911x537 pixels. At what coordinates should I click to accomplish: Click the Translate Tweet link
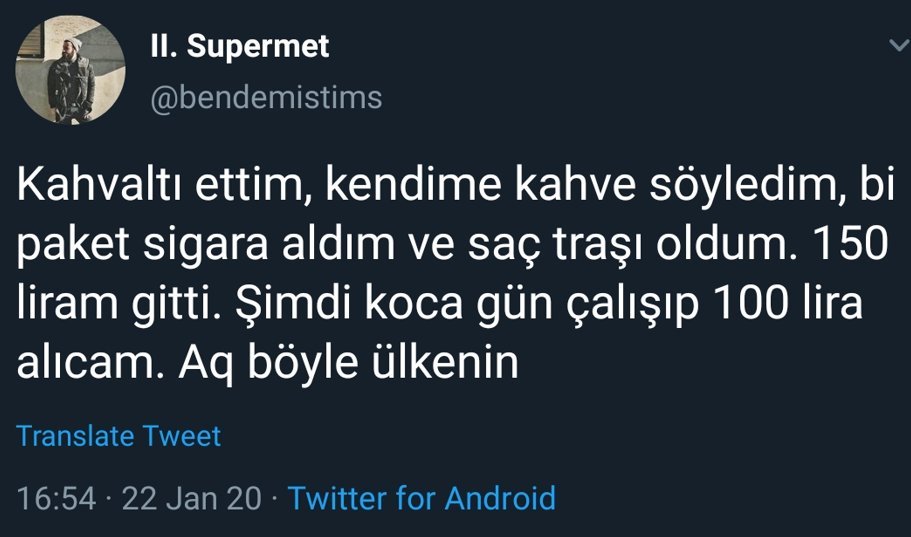(x=119, y=436)
